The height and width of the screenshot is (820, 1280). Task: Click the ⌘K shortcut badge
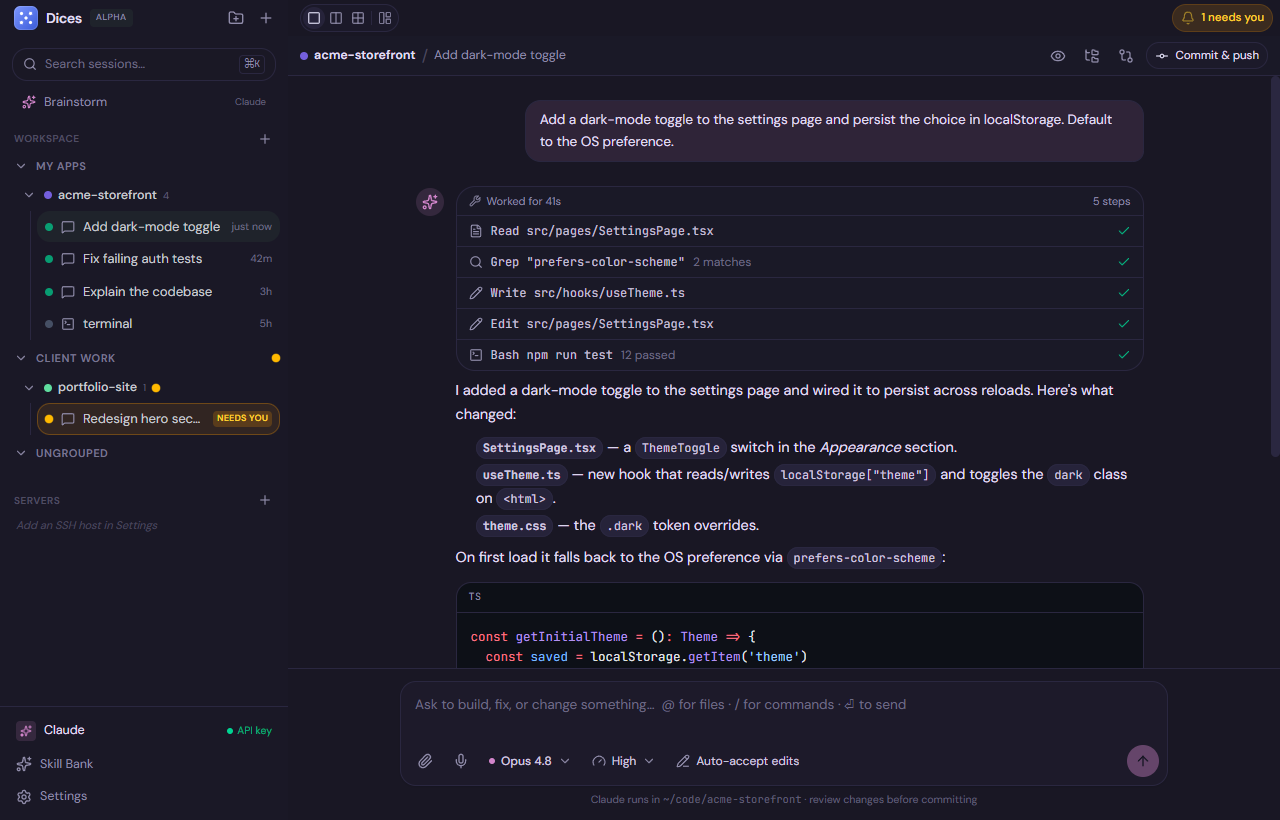(x=252, y=64)
